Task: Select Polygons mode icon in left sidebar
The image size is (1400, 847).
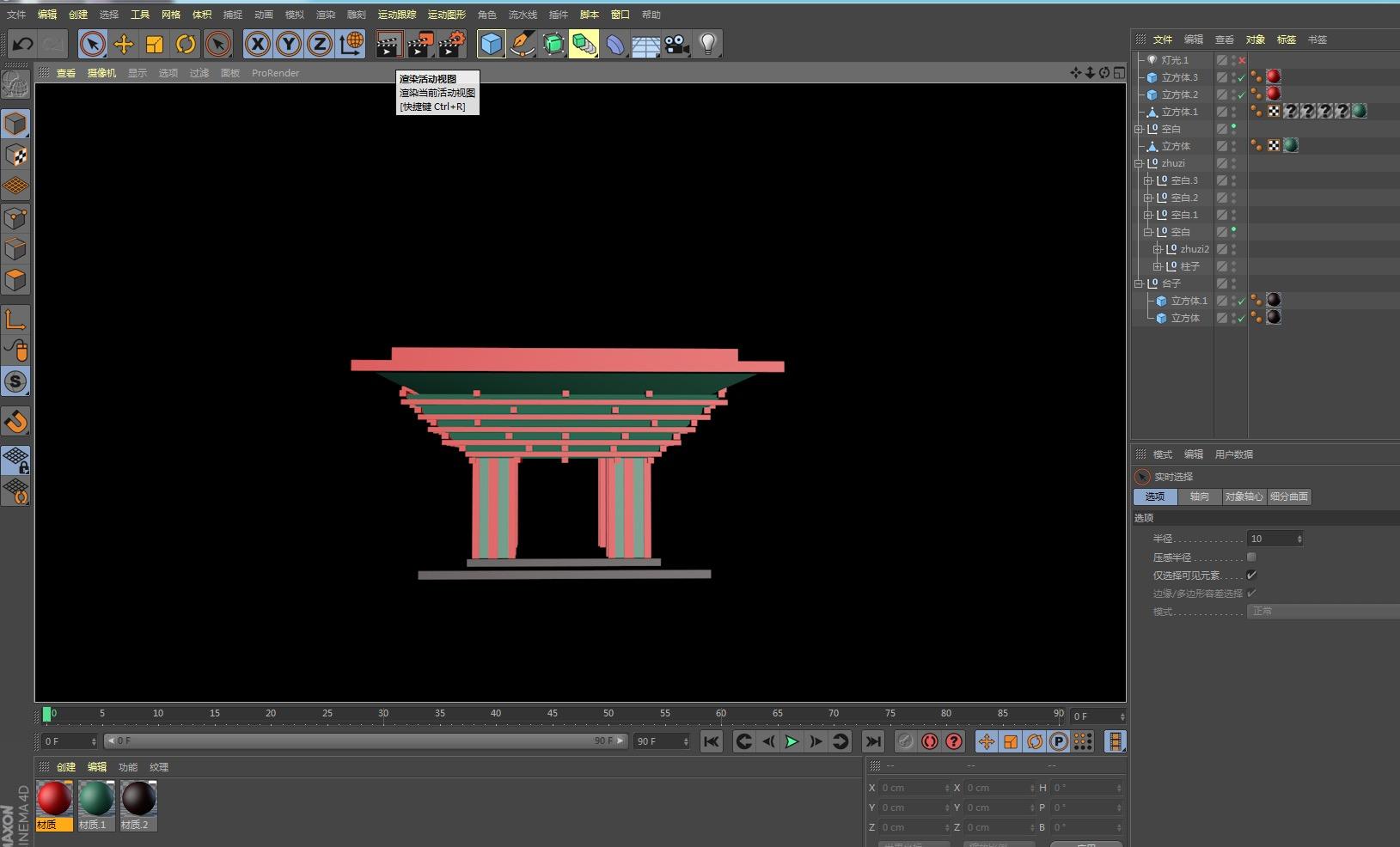Action: (15, 279)
